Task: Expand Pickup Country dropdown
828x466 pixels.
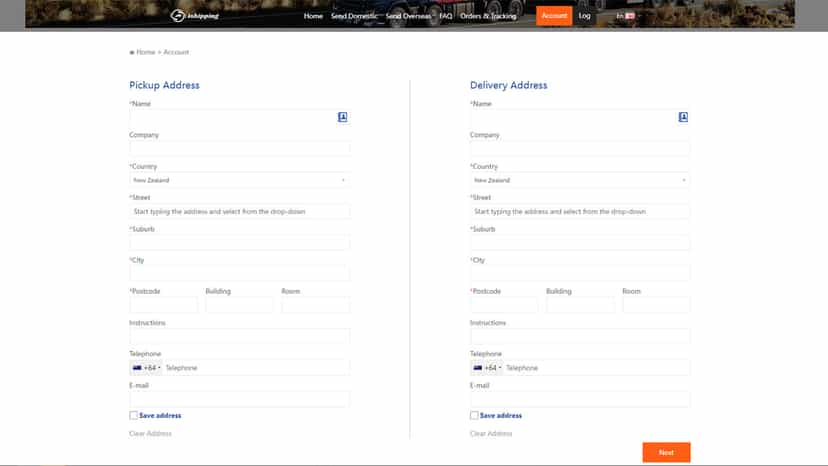Action: click(239, 180)
